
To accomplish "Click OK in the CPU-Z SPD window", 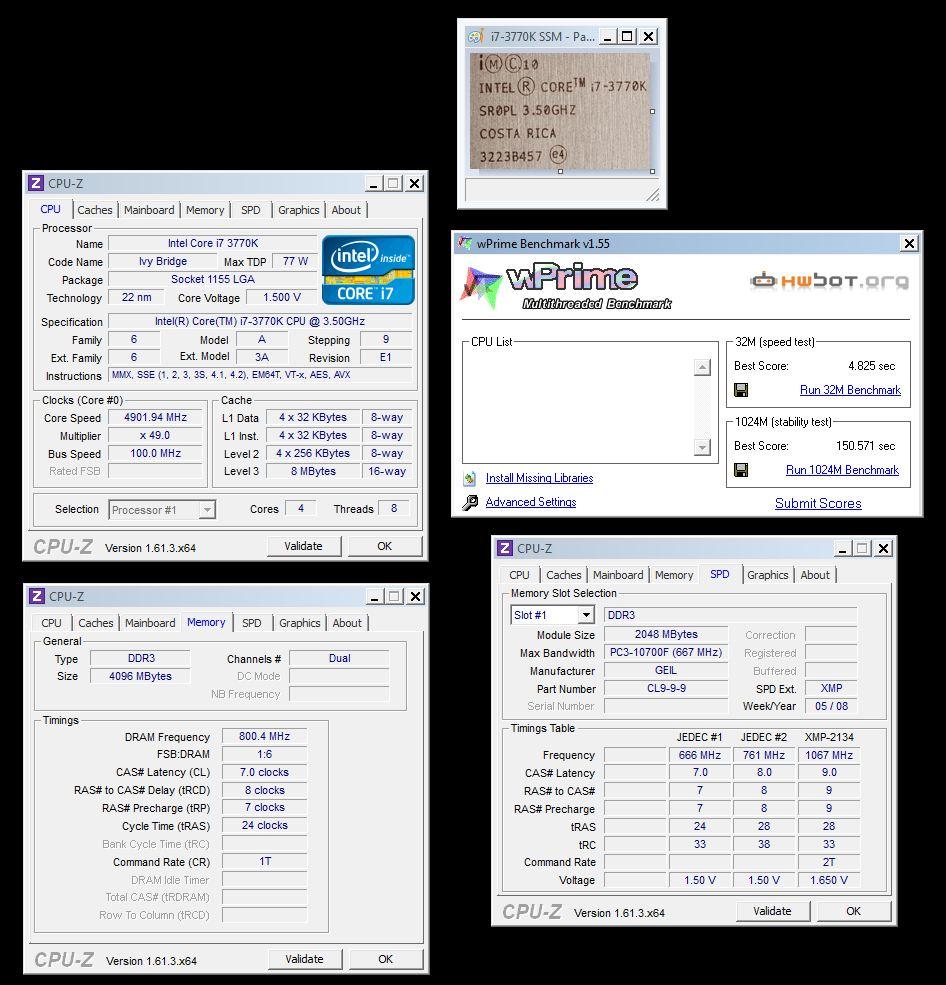I will (854, 911).
